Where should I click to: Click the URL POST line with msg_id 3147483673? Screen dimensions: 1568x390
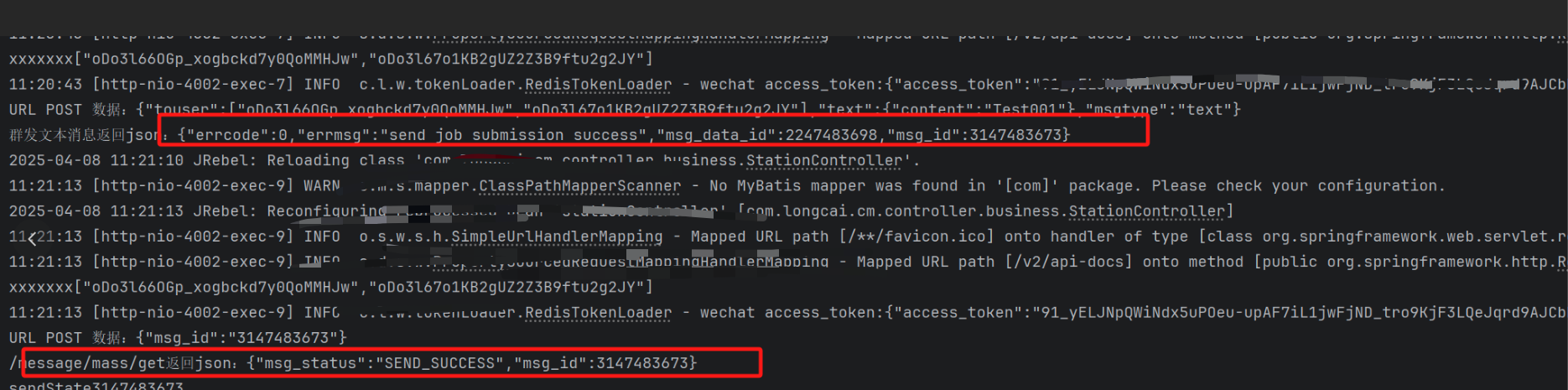[x=178, y=338]
